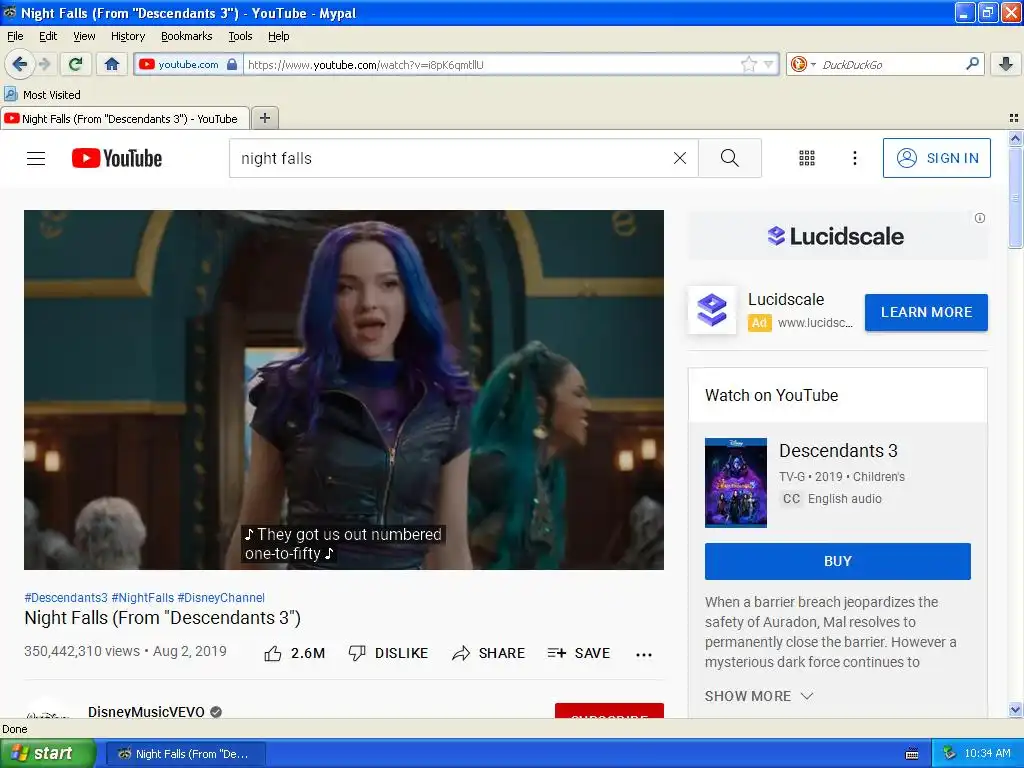Click the YouTube search magnifier button
The image size is (1024, 768).
click(x=729, y=158)
